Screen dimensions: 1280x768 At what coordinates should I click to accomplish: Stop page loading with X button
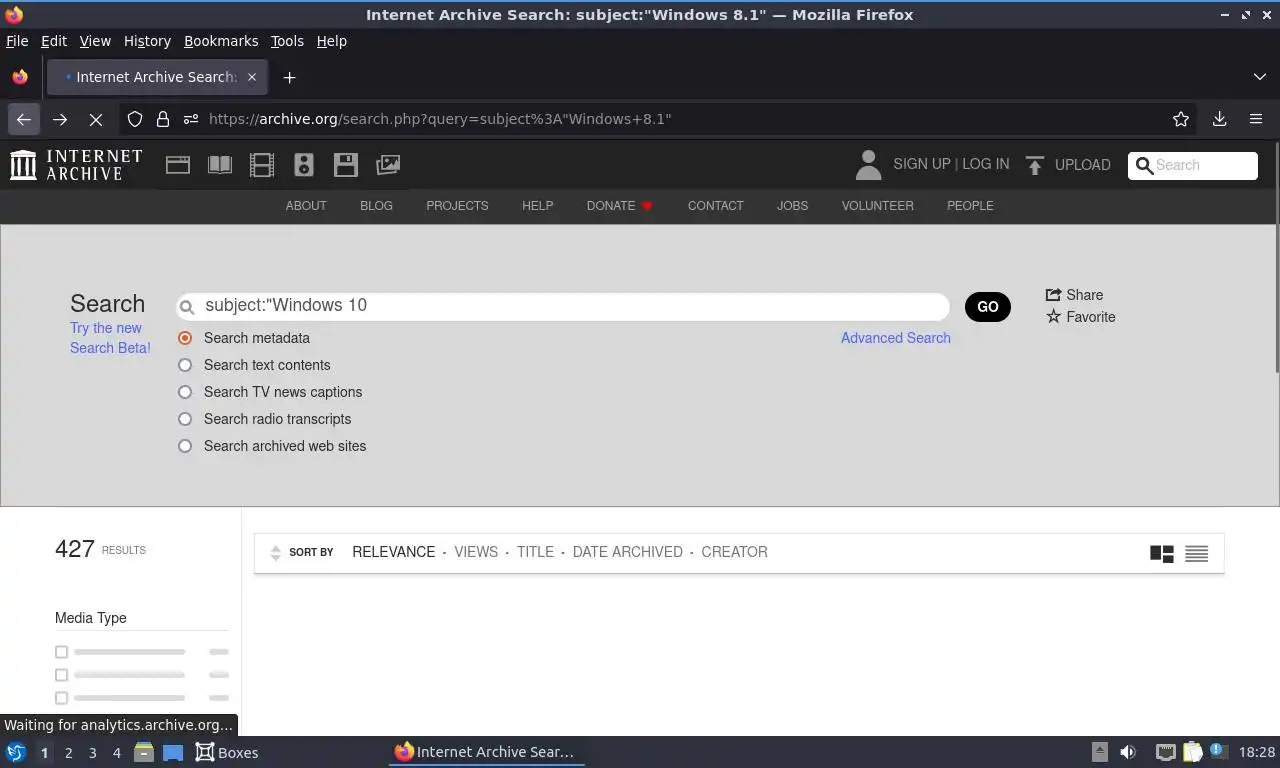[96, 119]
